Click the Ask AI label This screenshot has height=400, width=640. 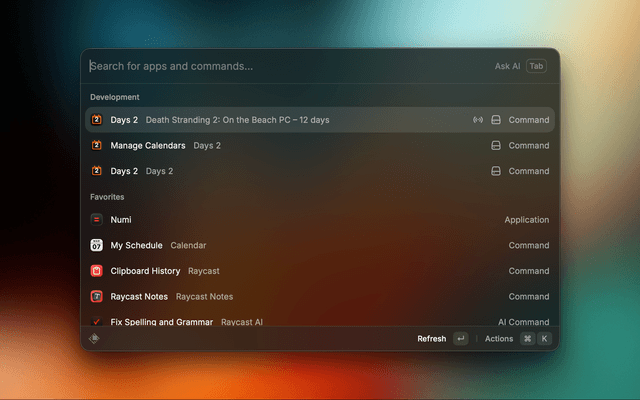pos(507,67)
